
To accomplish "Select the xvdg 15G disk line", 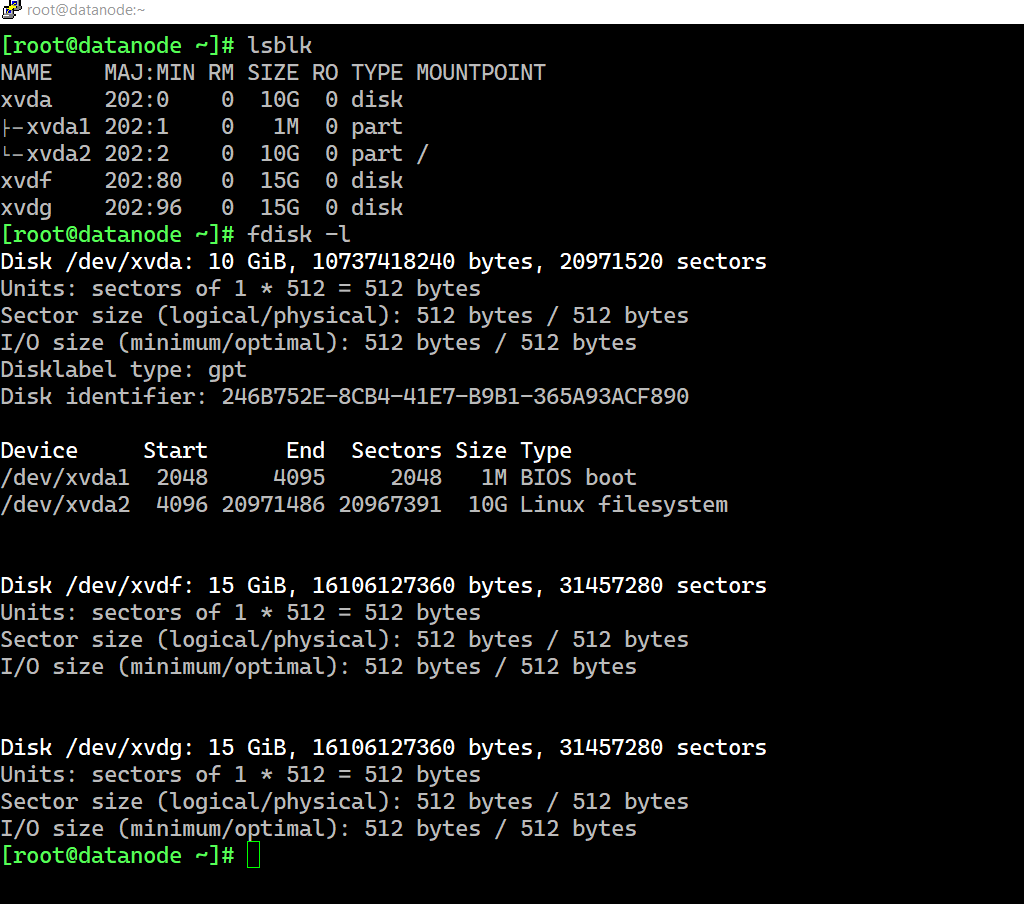I will pos(200,207).
